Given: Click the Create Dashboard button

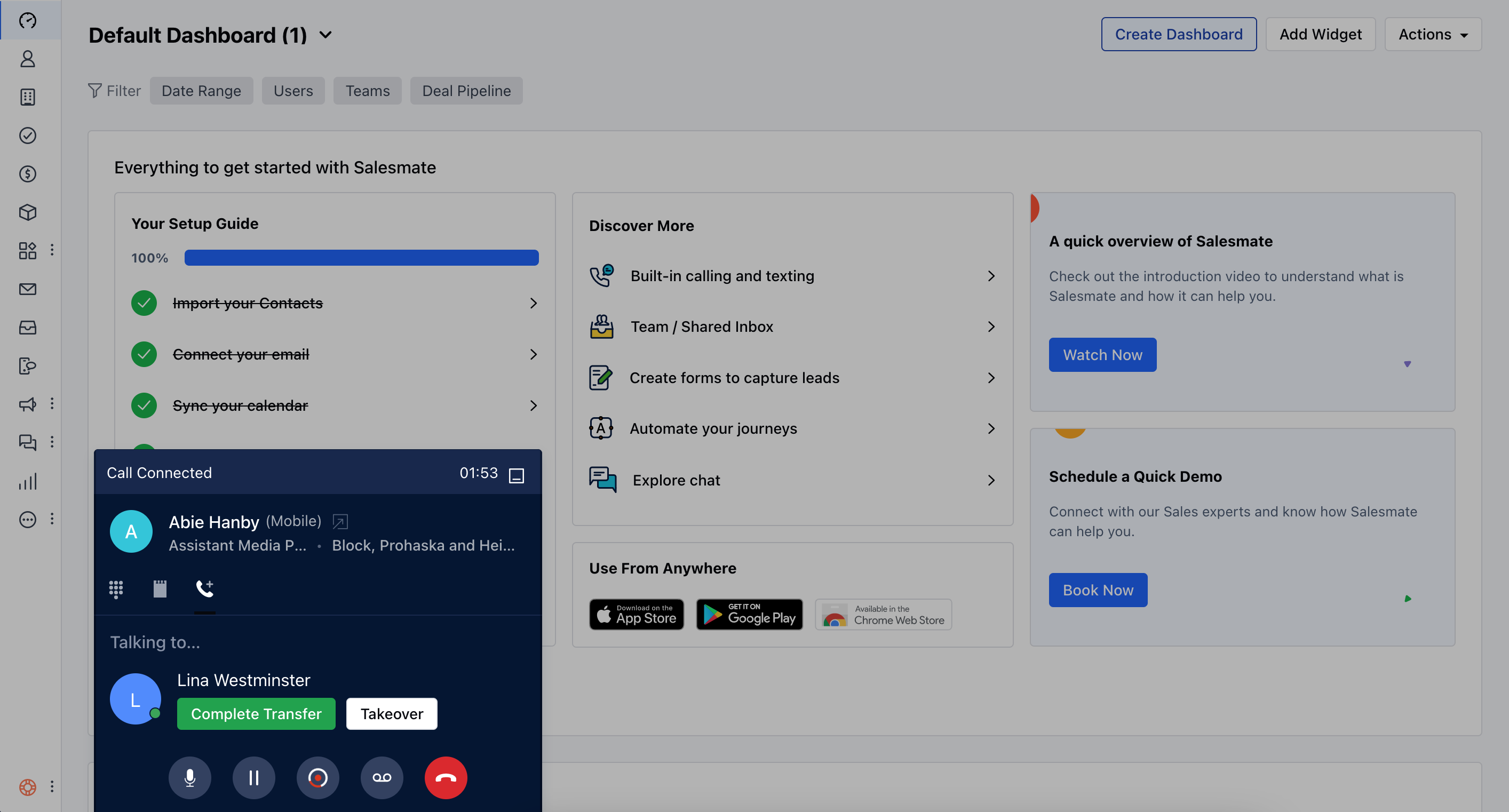Looking at the screenshot, I should (x=1178, y=35).
